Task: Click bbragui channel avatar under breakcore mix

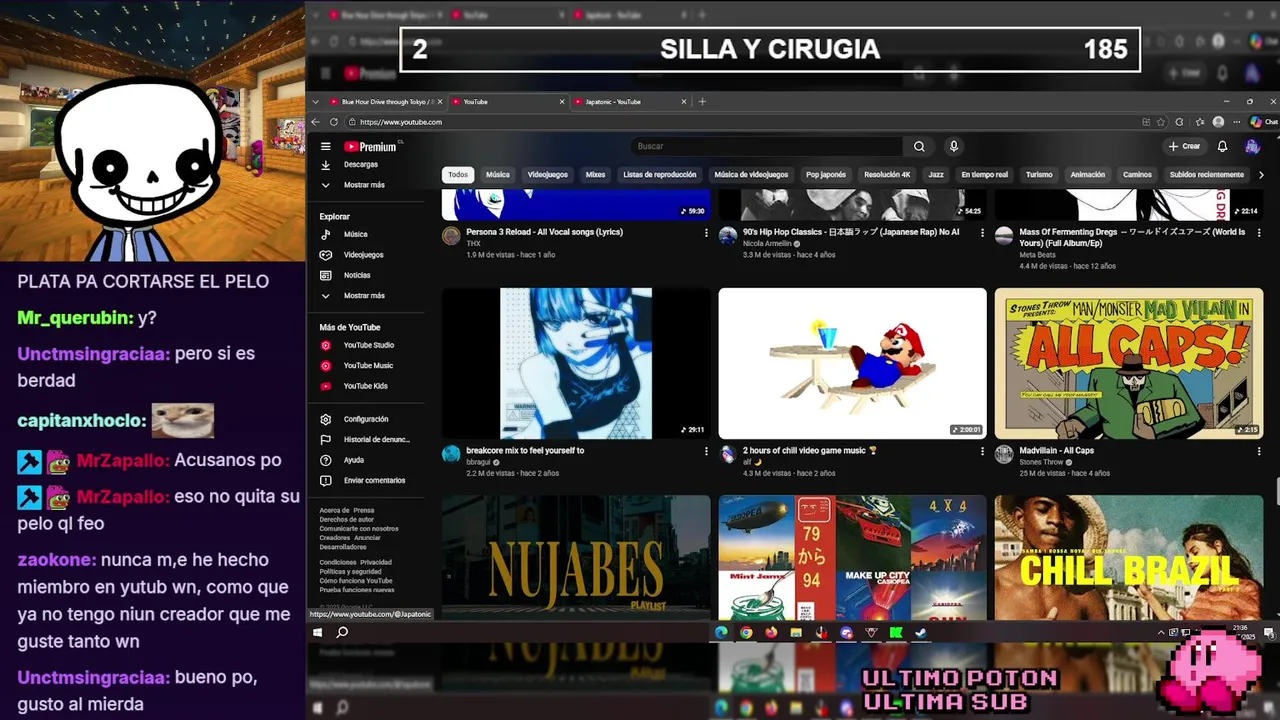Action: pyautogui.click(x=451, y=454)
